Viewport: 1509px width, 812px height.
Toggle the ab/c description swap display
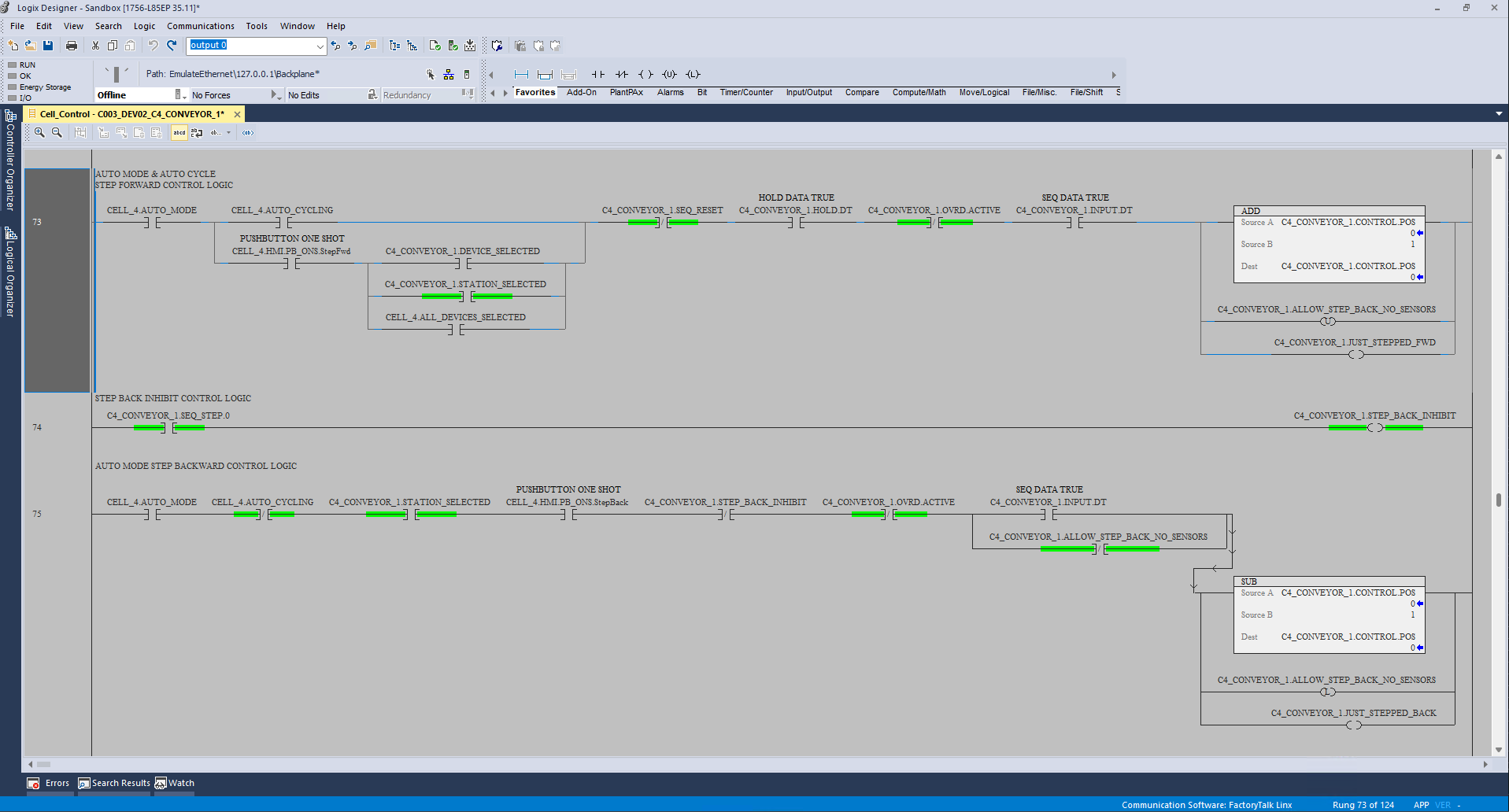tap(196, 132)
